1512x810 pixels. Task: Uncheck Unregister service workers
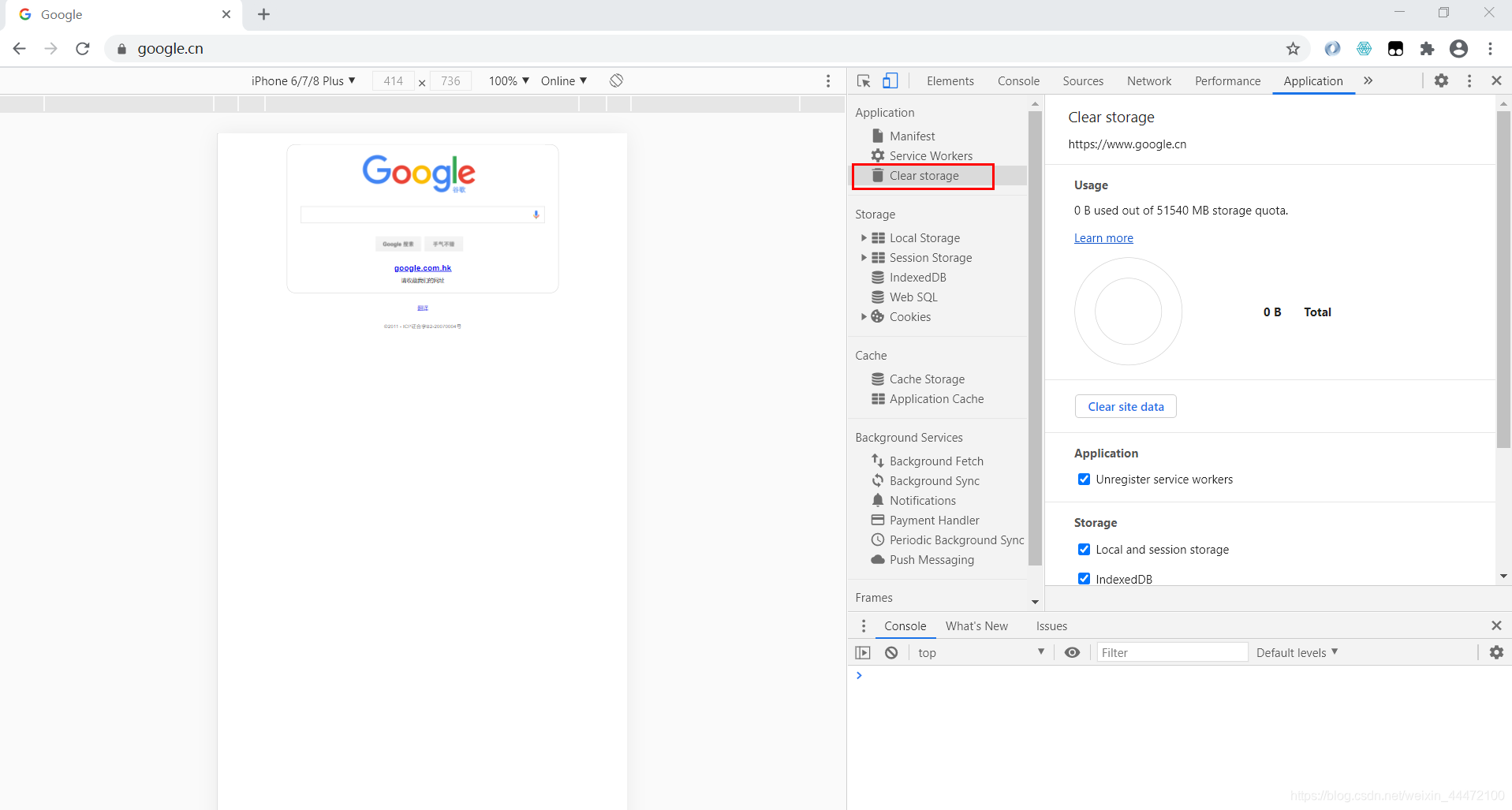(1084, 480)
